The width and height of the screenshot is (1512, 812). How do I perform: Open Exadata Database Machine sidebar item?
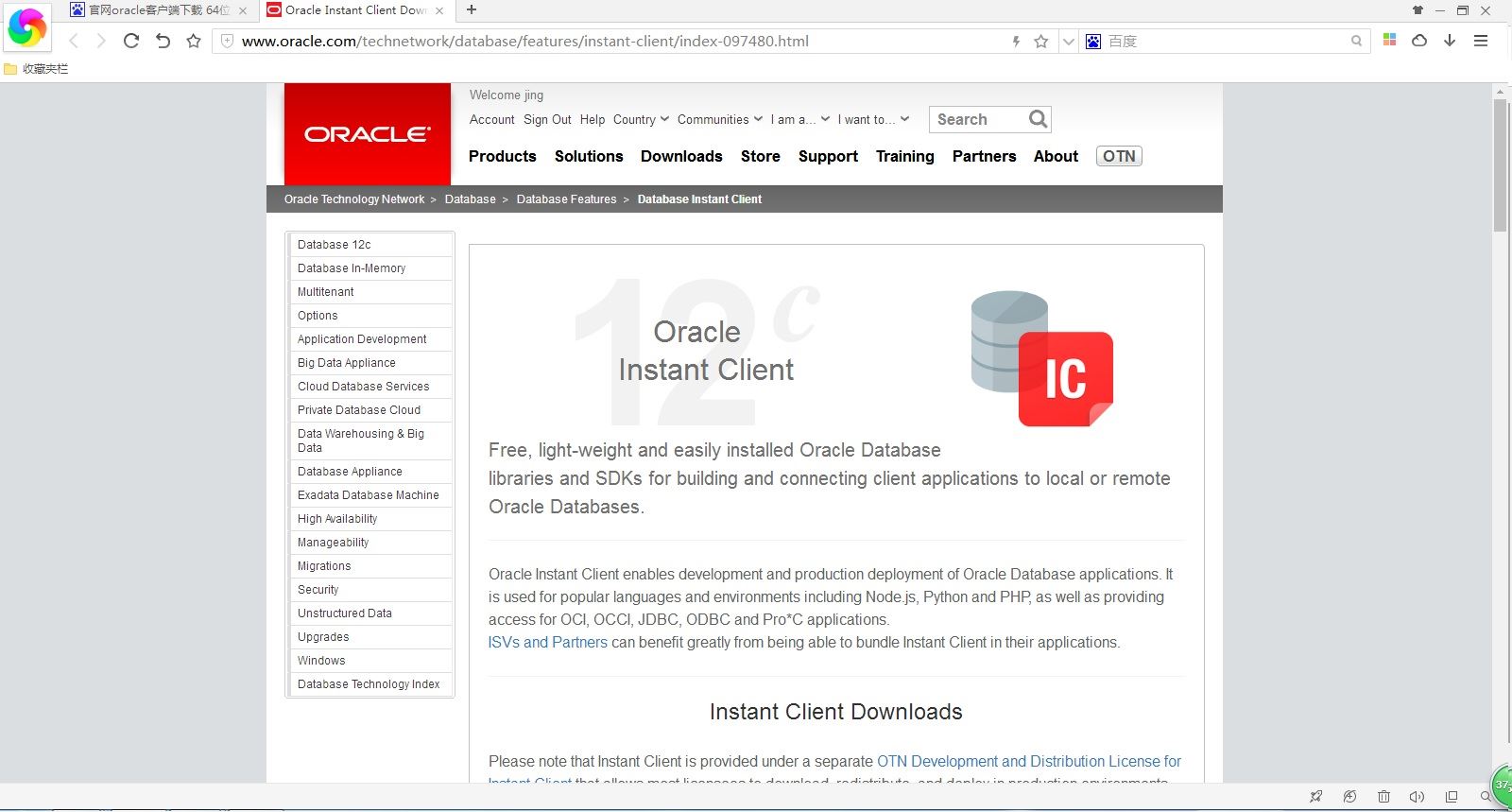(369, 495)
